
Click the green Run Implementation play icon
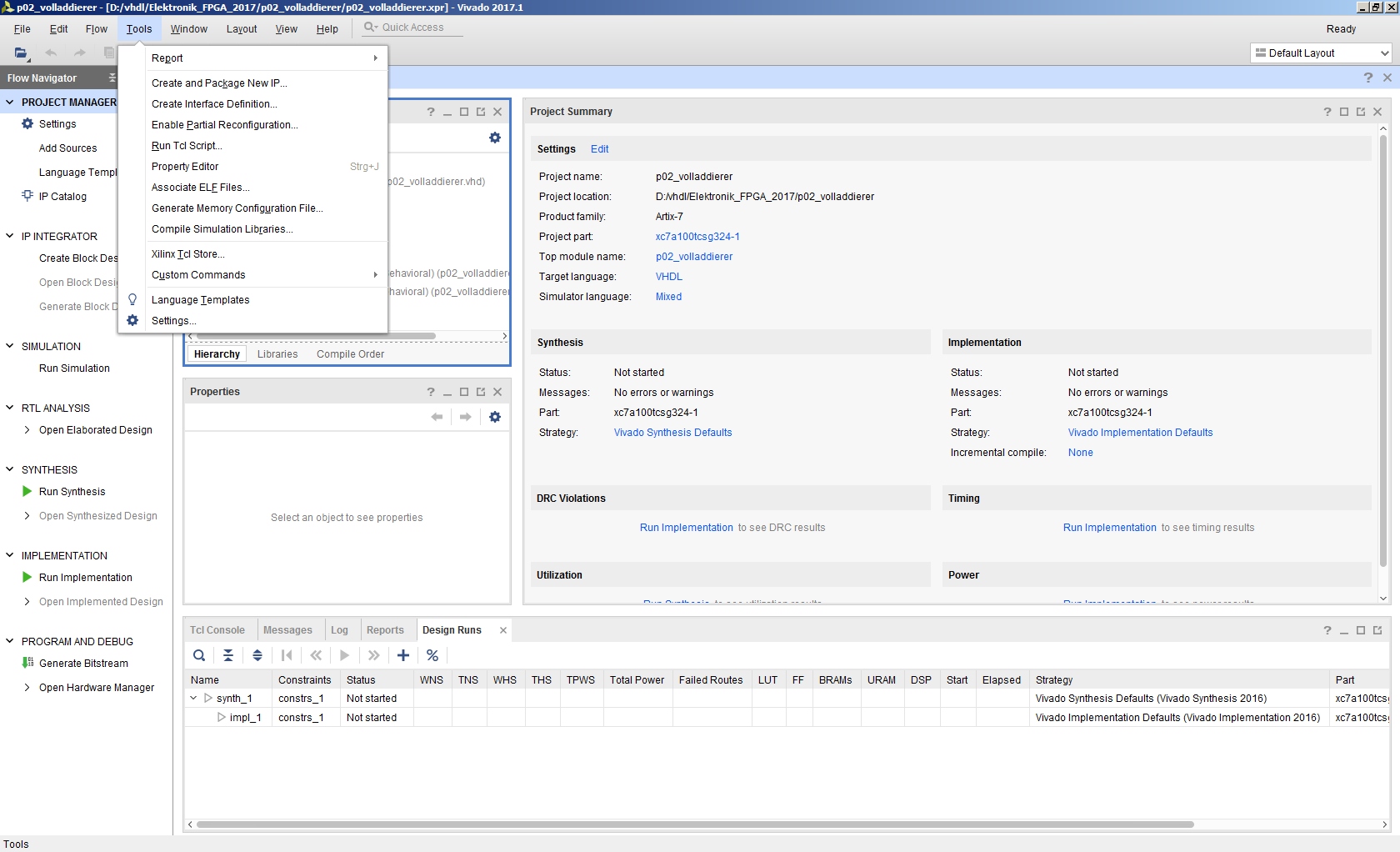point(27,577)
